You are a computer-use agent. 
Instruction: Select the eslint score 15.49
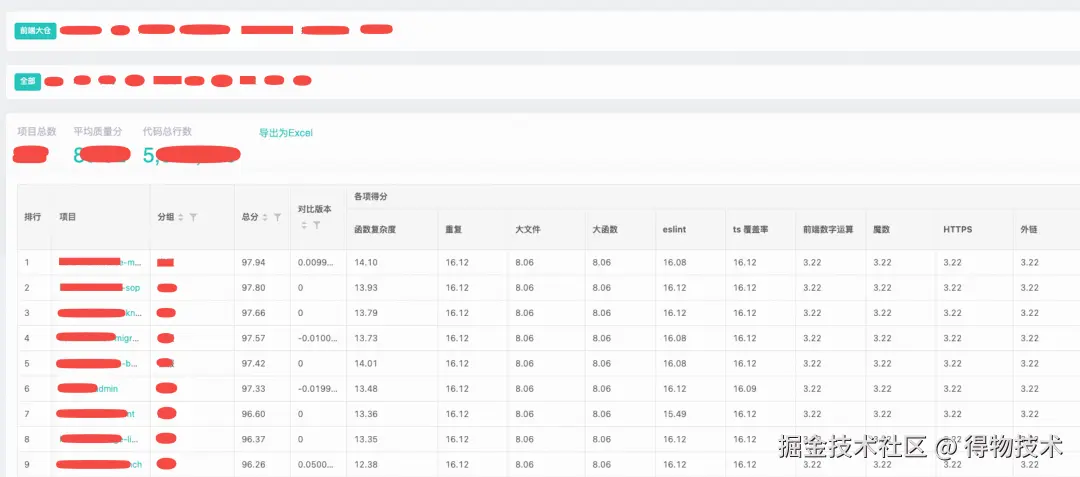click(x=674, y=414)
